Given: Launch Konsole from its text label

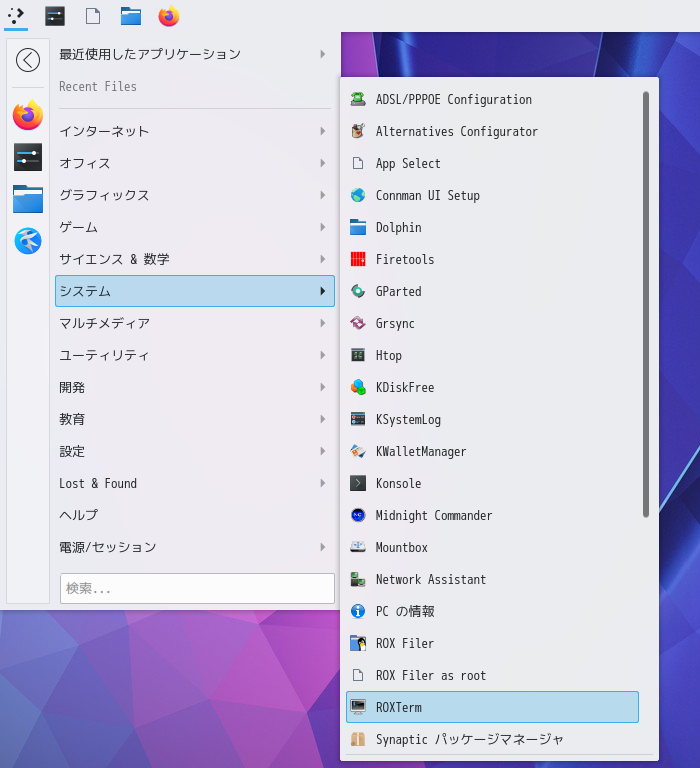Looking at the screenshot, I should [x=398, y=483].
